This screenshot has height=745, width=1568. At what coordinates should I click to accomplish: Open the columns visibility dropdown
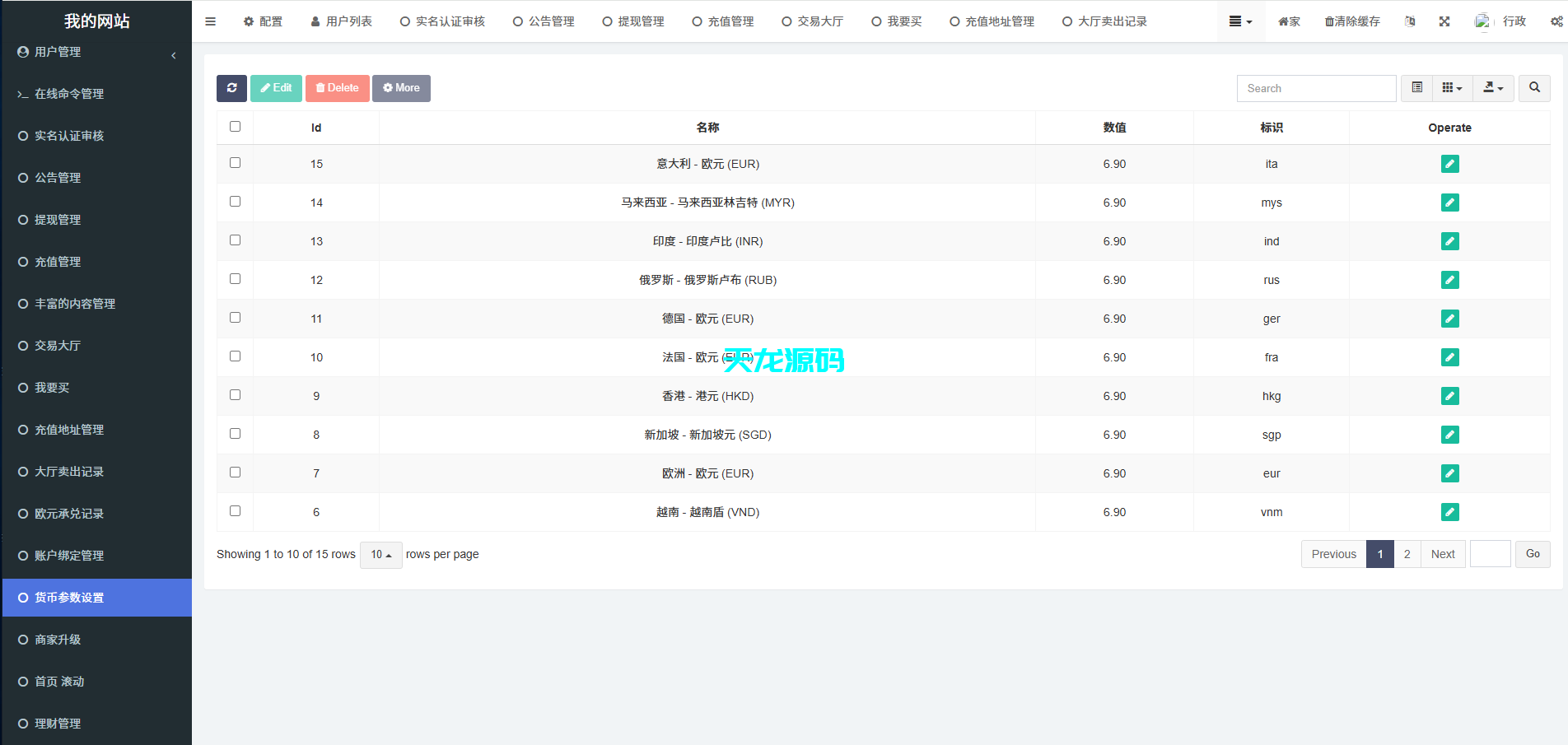pyautogui.click(x=1452, y=88)
